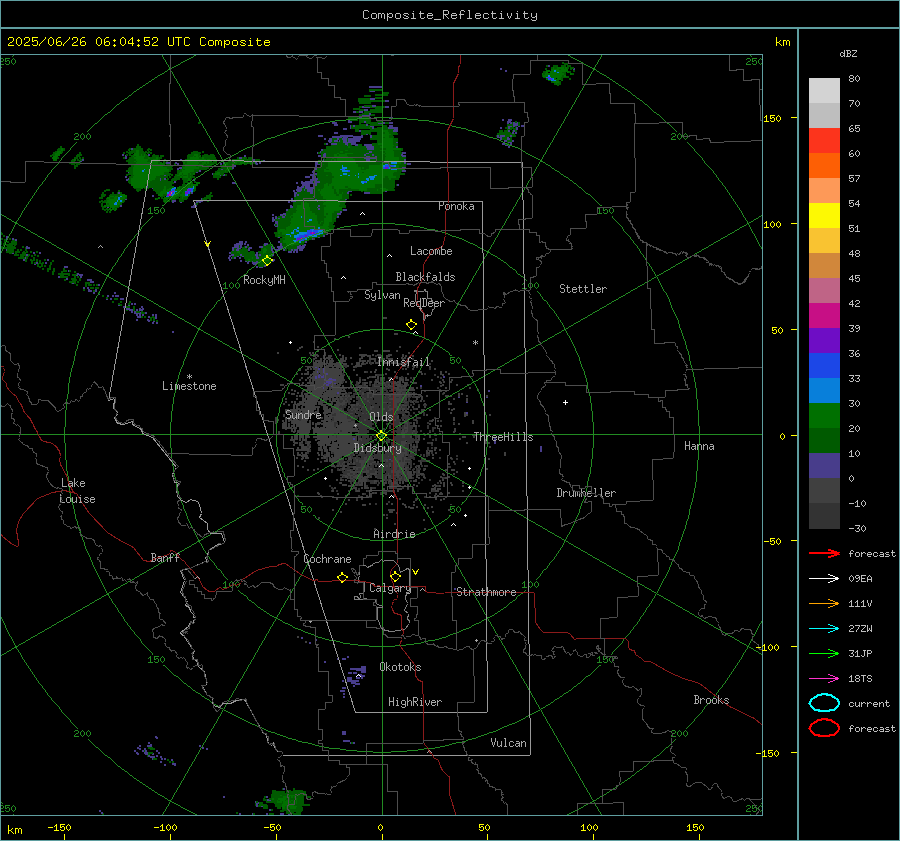
Task: Pick the magenta swatch on the dBZ scale
Action: (x=824, y=316)
